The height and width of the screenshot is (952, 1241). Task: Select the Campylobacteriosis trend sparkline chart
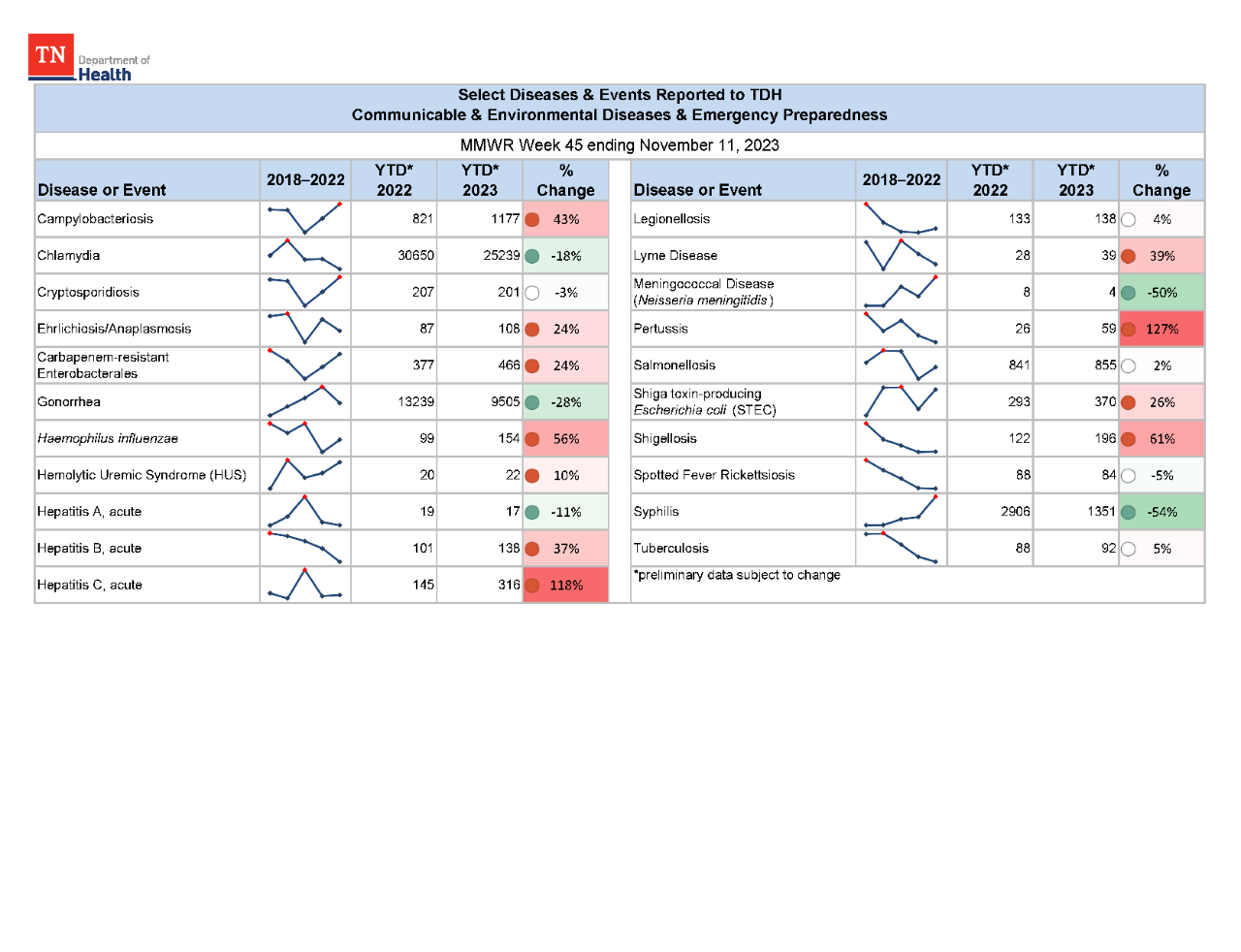click(304, 218)
